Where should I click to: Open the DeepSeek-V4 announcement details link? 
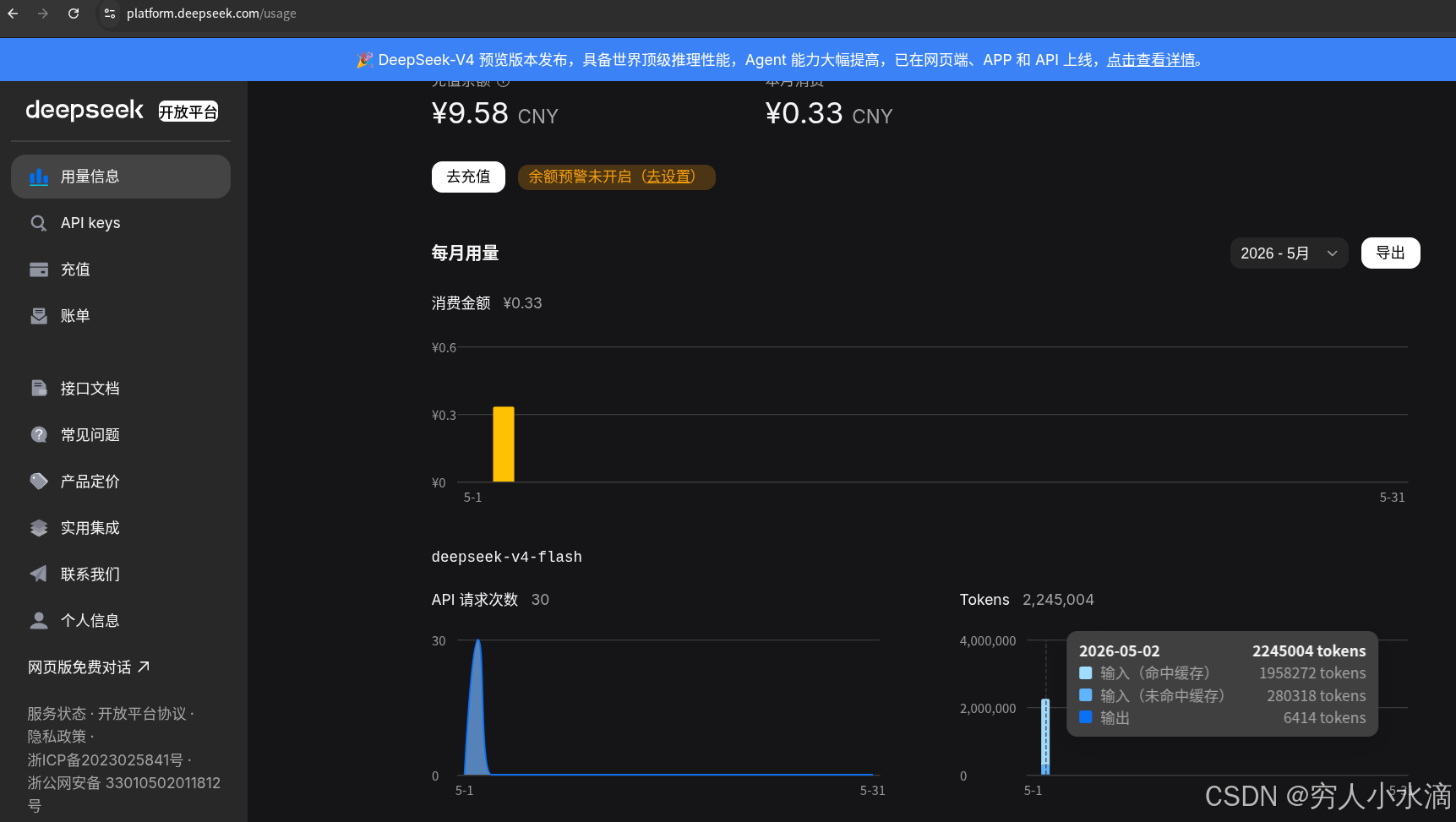pos(1151,60)
